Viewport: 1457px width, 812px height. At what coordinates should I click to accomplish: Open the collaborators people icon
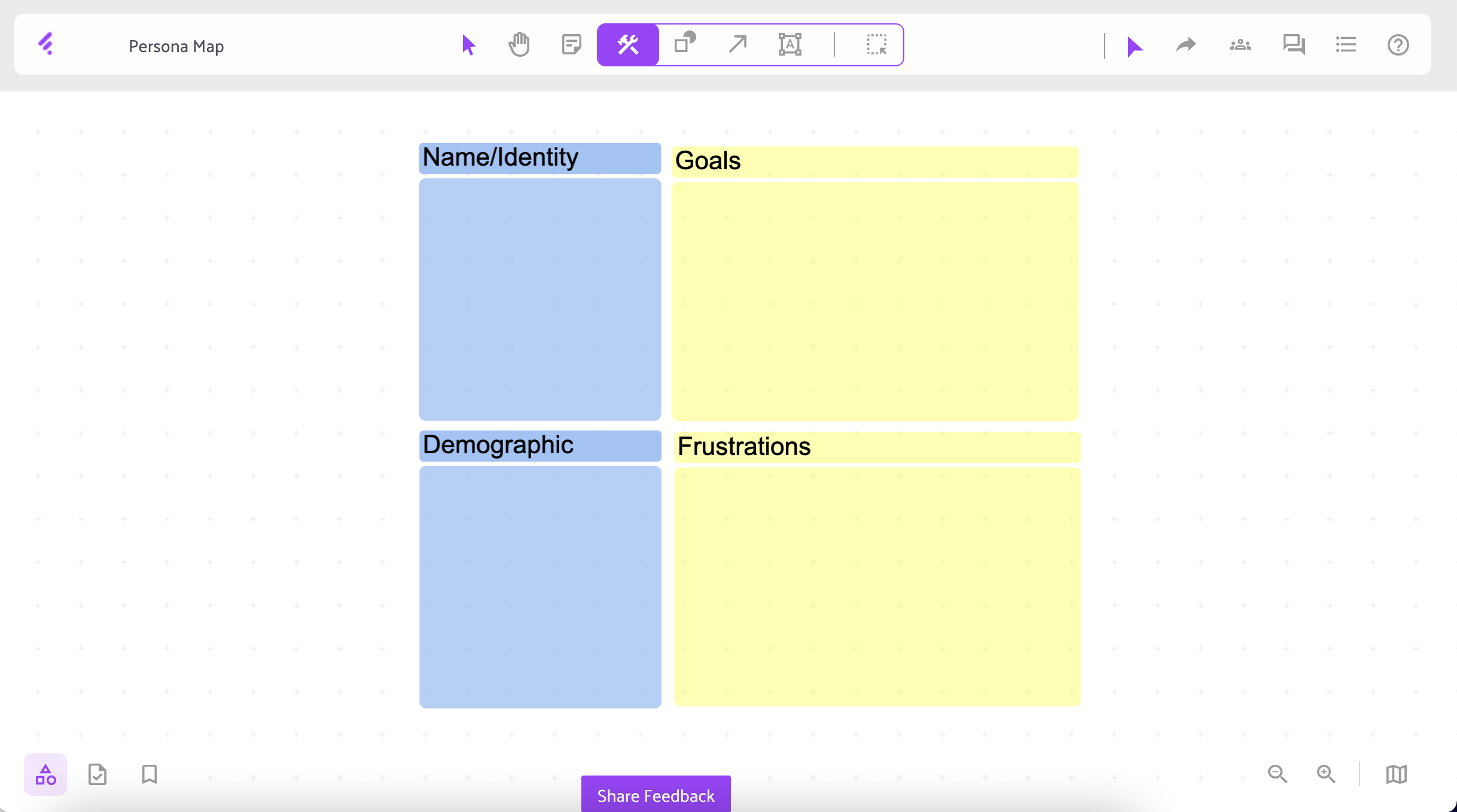pyautogui.click(x=1240, y=45)
